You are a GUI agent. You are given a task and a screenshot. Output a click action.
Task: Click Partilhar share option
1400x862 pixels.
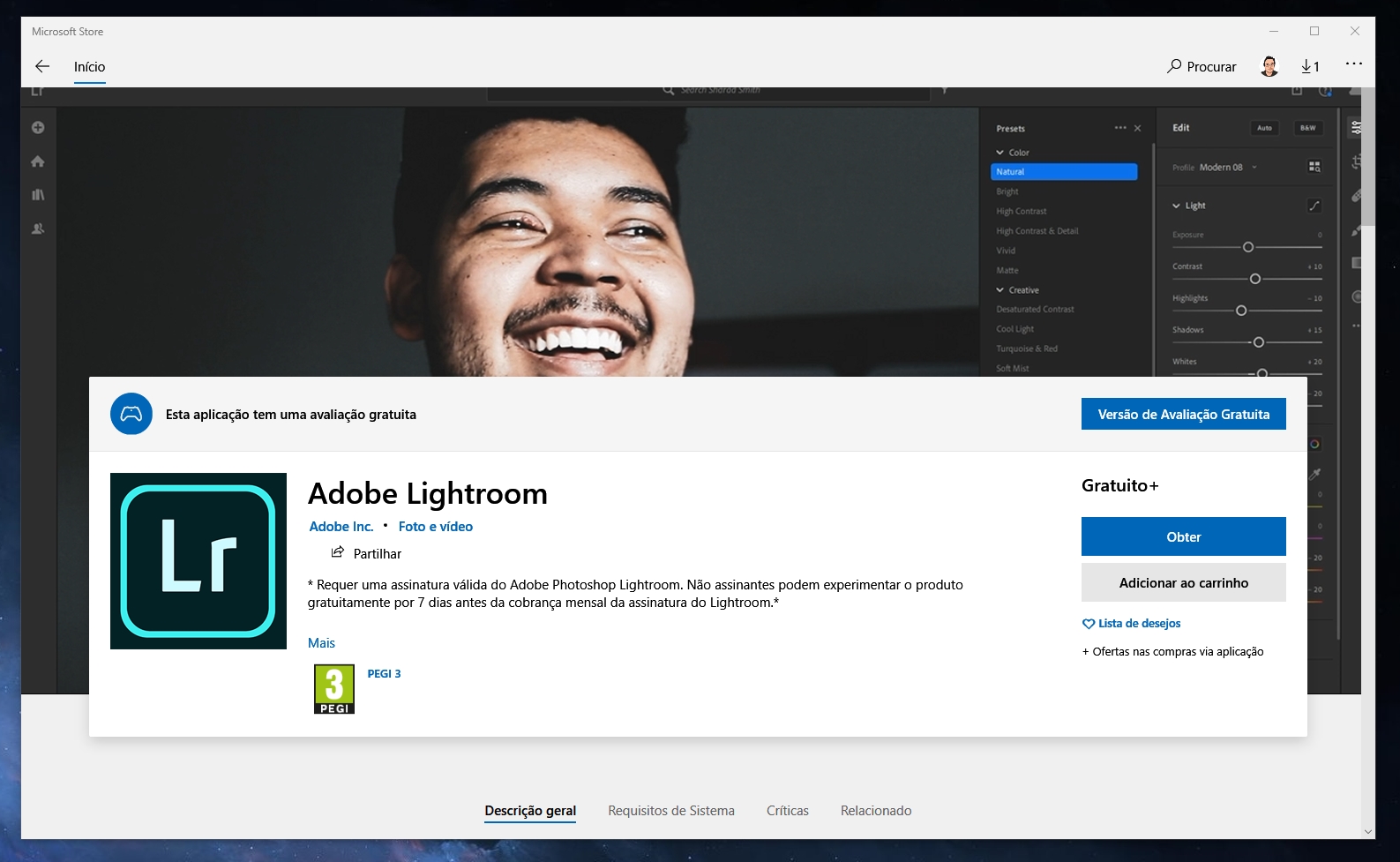[x=366, y=553]
